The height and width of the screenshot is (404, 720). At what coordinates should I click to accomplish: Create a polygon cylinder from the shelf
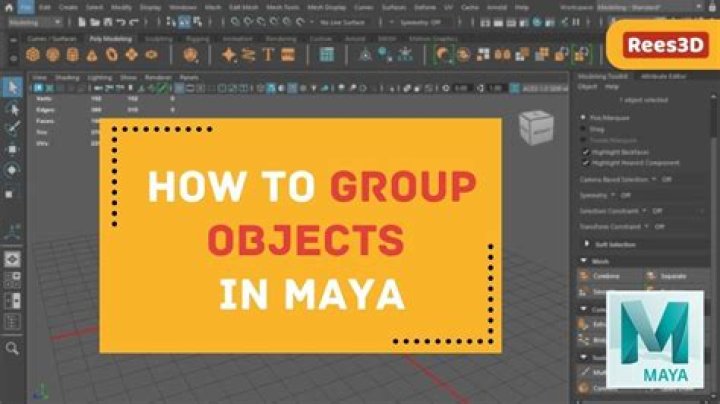tap(72, 55)
